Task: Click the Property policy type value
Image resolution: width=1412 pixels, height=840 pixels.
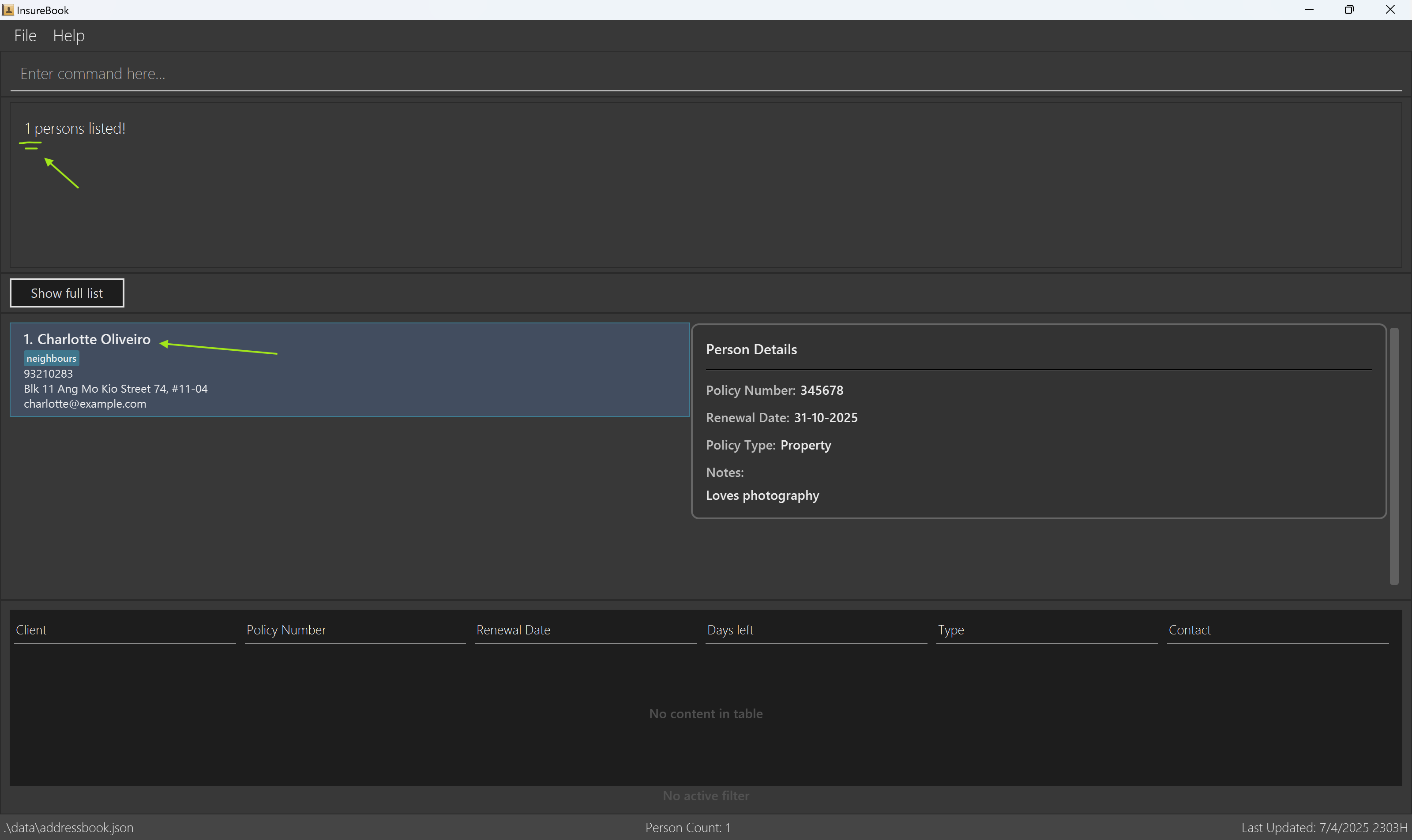Action: click(806, 446)
